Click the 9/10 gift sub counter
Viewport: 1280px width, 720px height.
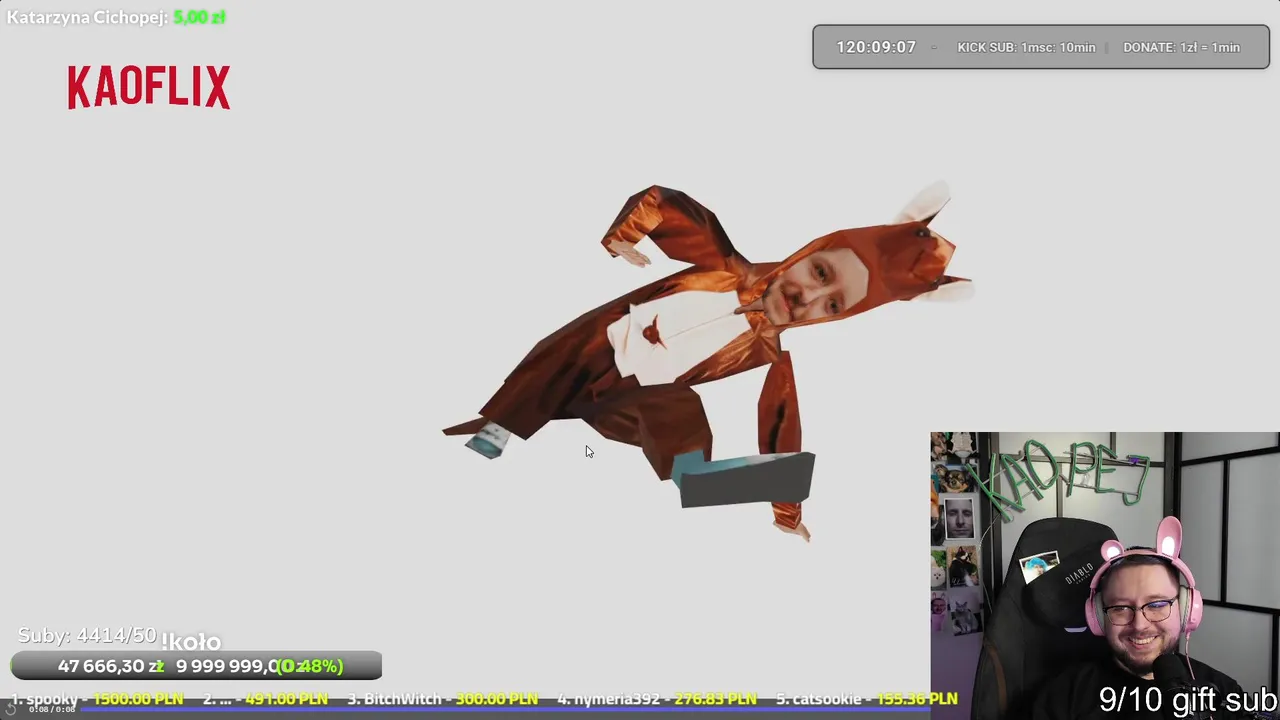click(1188, 699)
